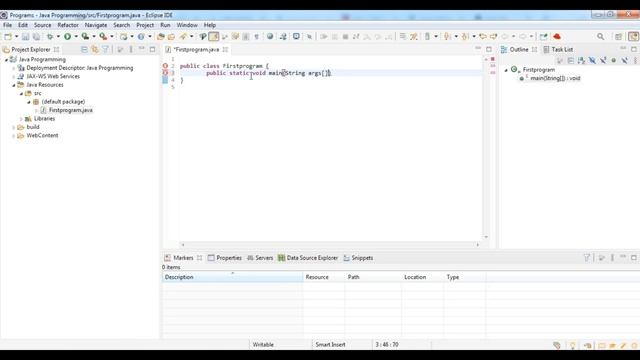
Task: Toggle Mark Occurrences highlighted toolbar button
Action: [x=213, y=37]
